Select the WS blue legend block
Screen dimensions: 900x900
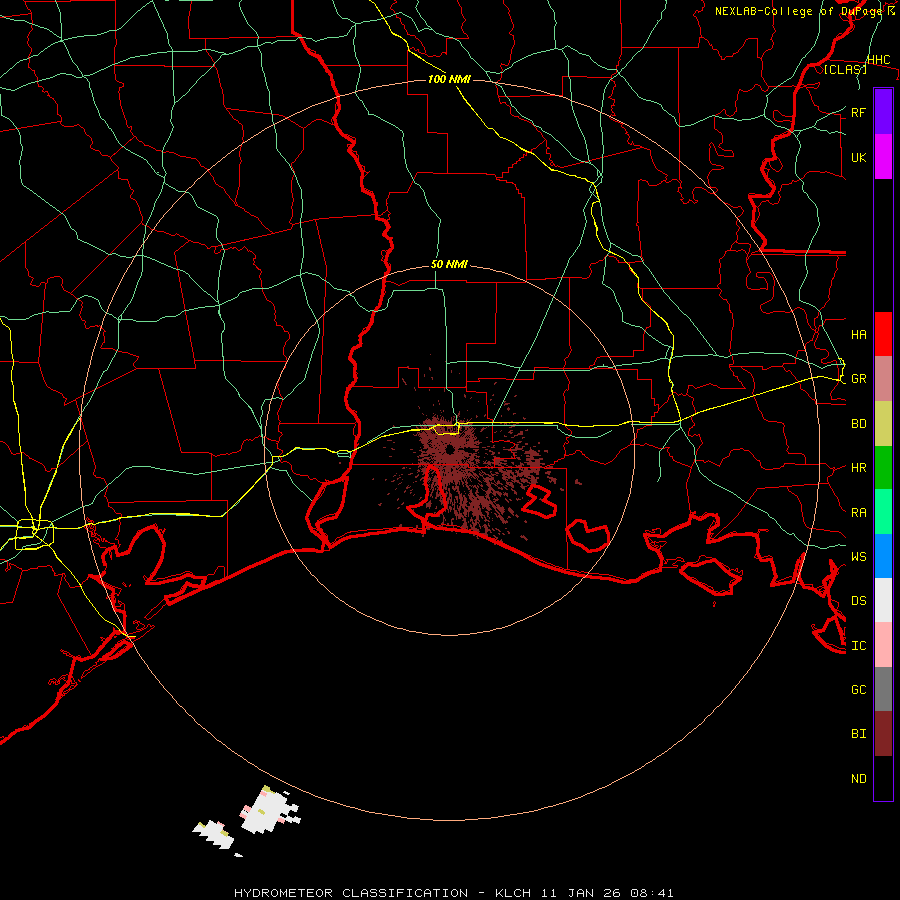883,556
